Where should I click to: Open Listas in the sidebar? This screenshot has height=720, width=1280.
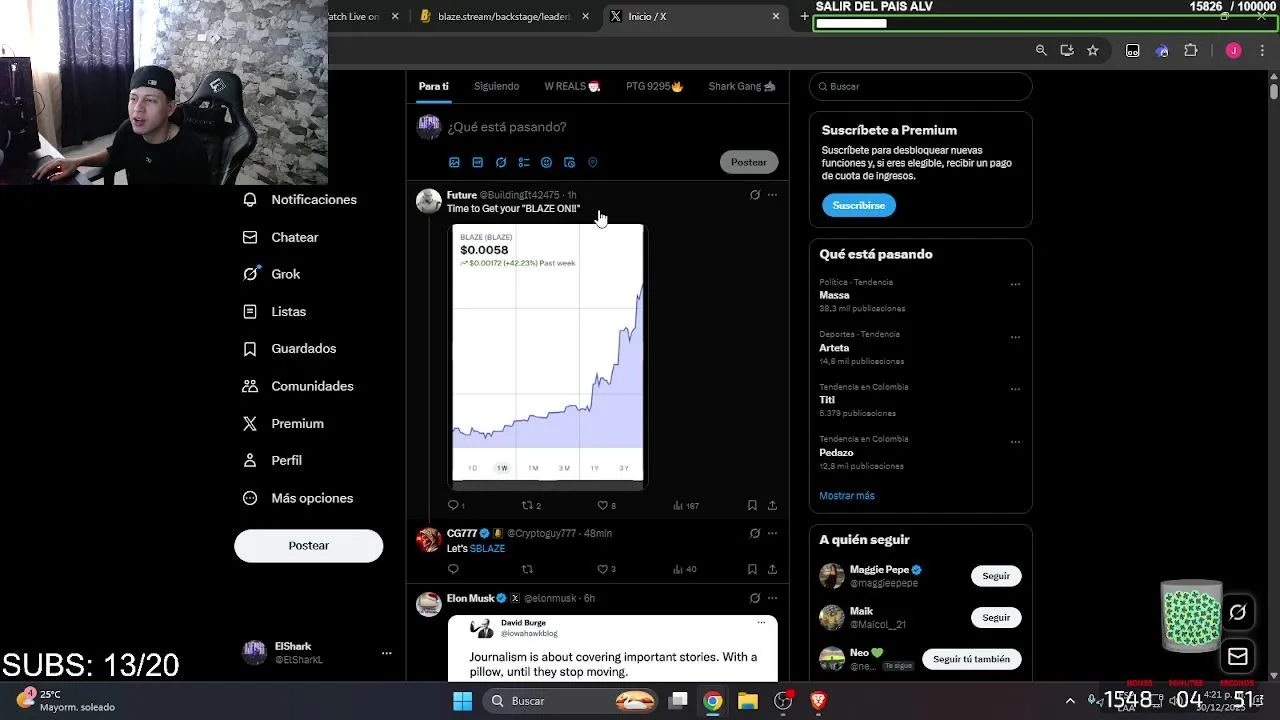275,311
